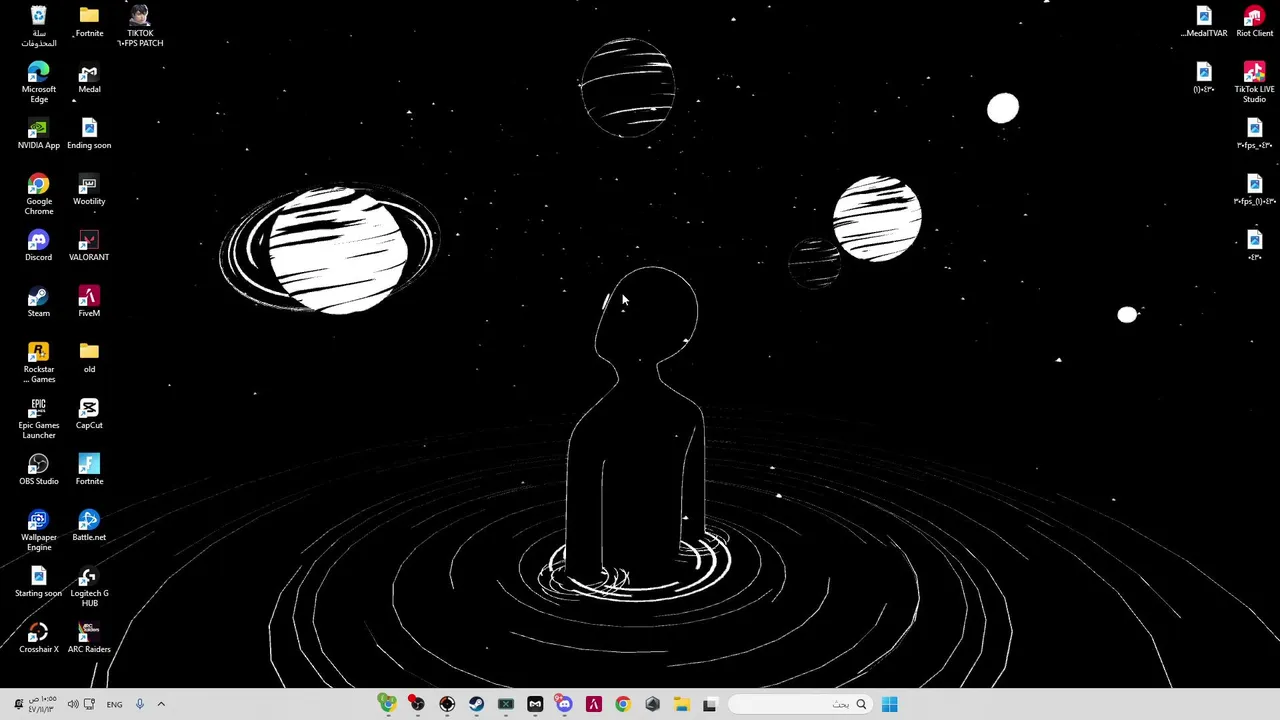Switch the ENG input language indicator

tap(114, 704)
